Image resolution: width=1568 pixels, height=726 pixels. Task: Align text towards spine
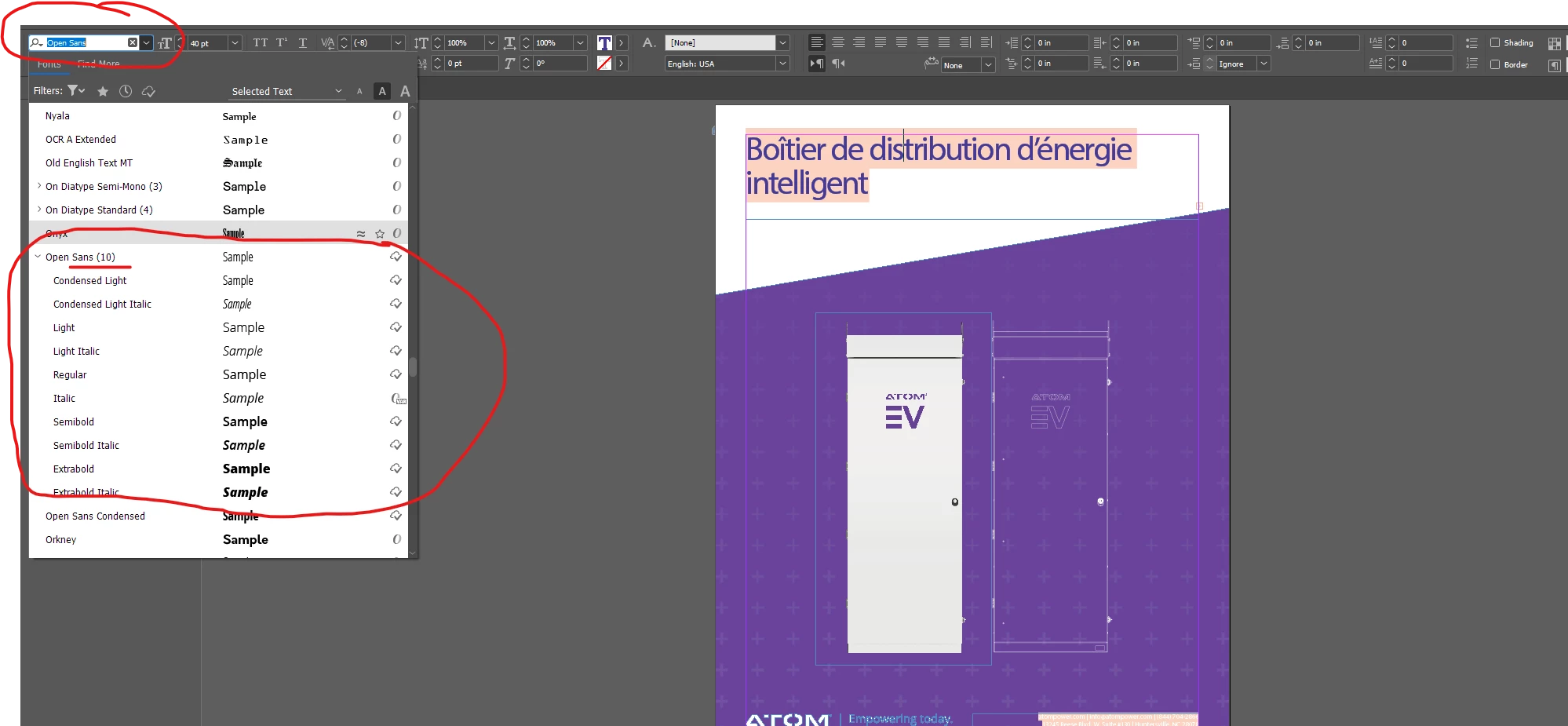click(x=965, y=42)
